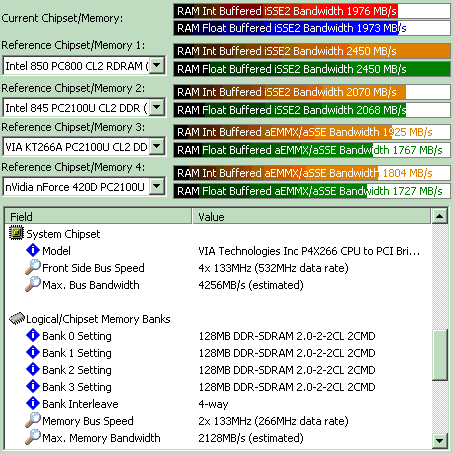Select the nVidia nForce 420D PC2100U combo box

click(x=84, y=187)
